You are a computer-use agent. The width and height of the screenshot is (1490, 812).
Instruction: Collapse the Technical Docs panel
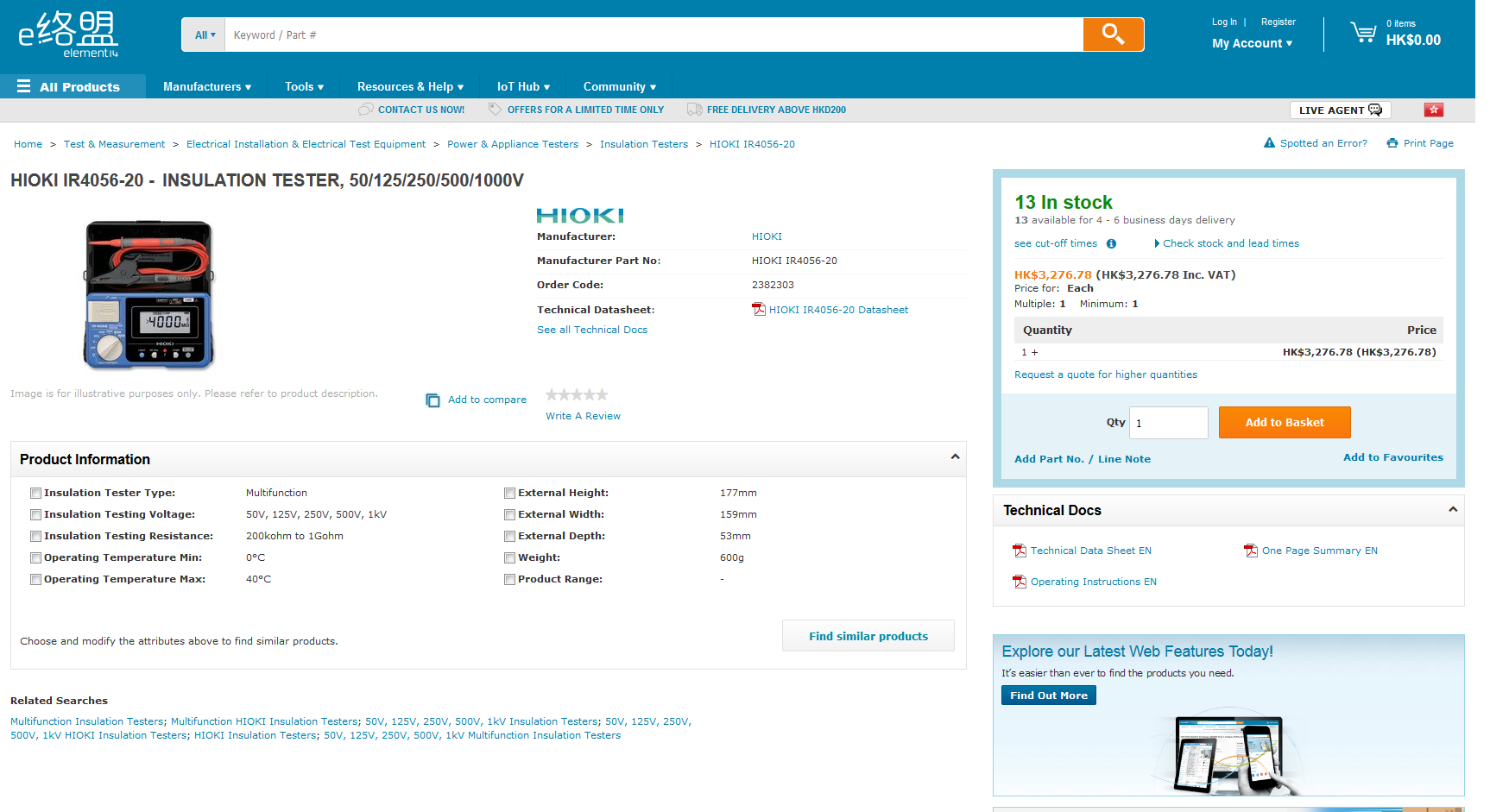click(x=1453, y=509)
